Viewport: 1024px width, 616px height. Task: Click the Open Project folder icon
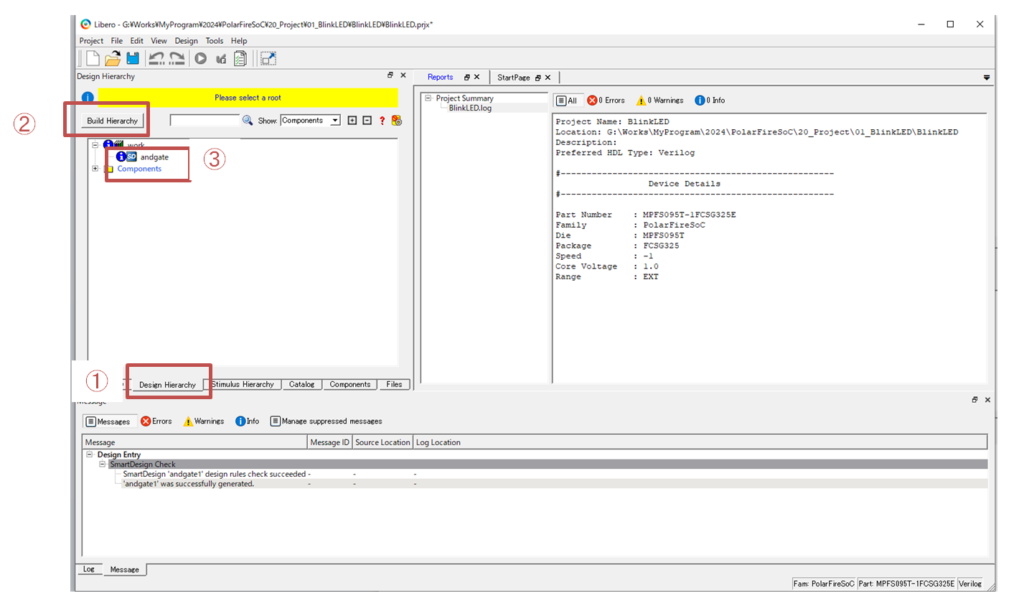pyautogui.click(x=113, y=59)
